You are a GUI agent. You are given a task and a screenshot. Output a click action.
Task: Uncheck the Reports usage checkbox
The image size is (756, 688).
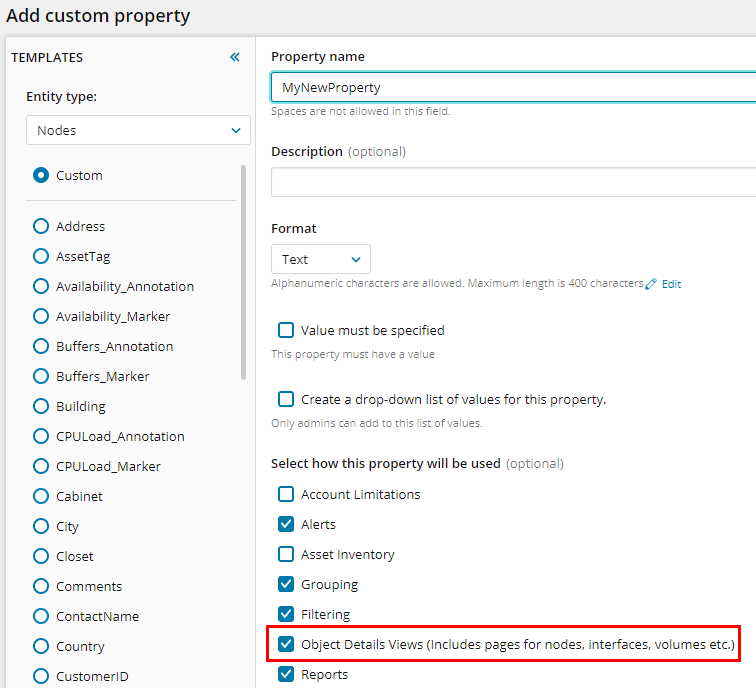(286, 675)
